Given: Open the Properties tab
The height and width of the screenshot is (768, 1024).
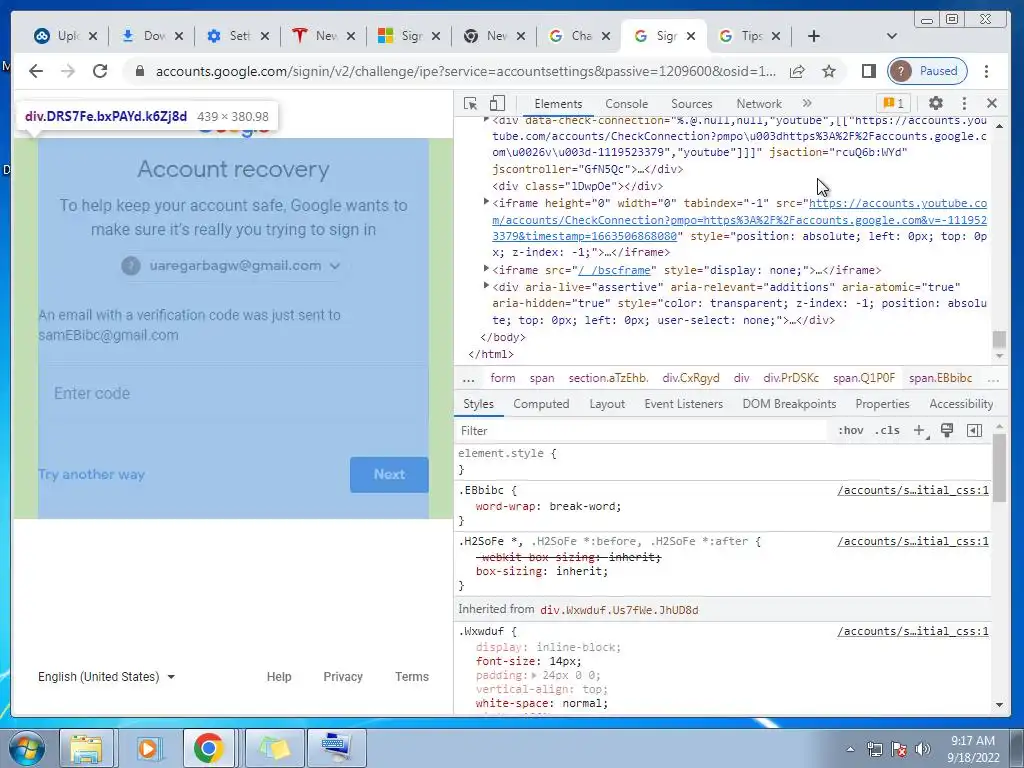Looking at the screenshot, I should coord(882,404).
